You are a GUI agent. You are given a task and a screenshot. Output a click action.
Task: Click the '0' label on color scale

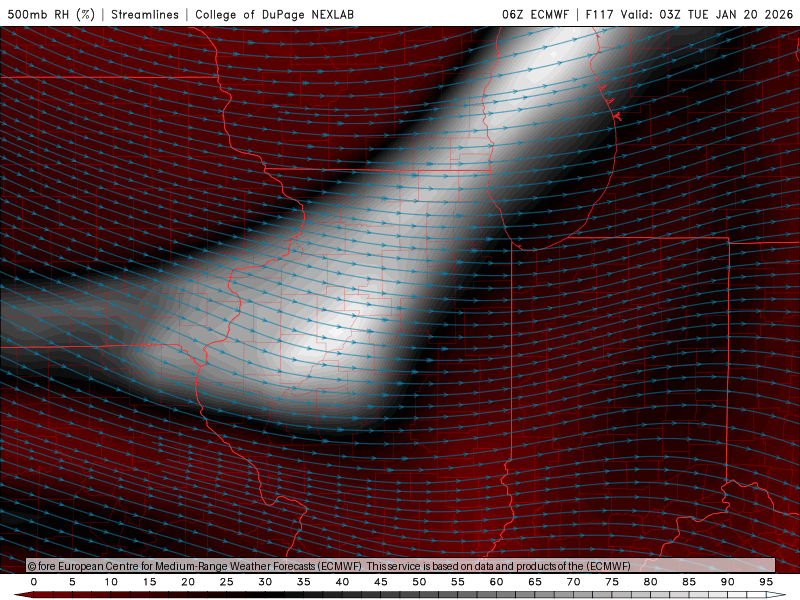[34, 582]
